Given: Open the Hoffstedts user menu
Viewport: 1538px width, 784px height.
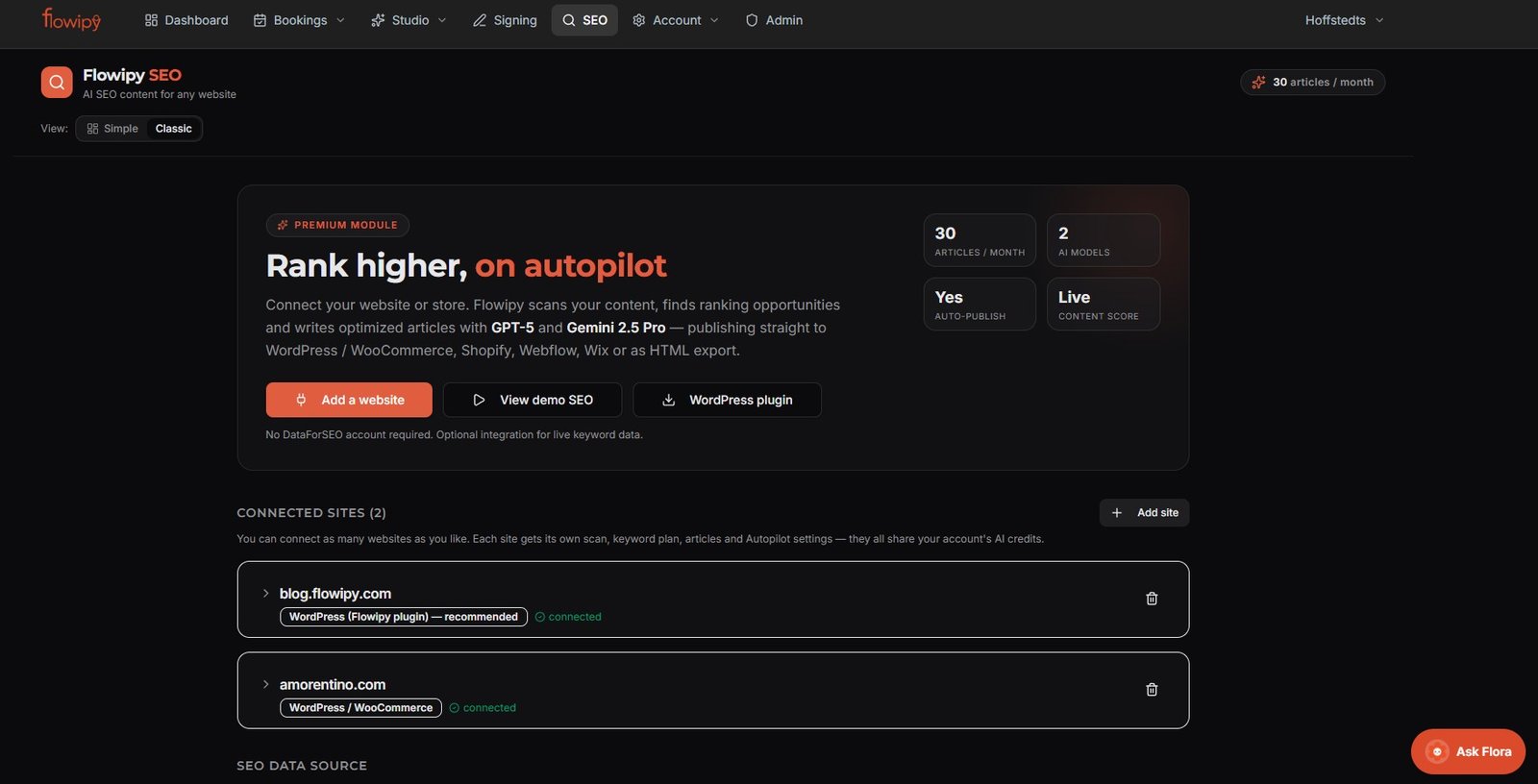Looking at the screenshot, I should [x=1344, y=20].
